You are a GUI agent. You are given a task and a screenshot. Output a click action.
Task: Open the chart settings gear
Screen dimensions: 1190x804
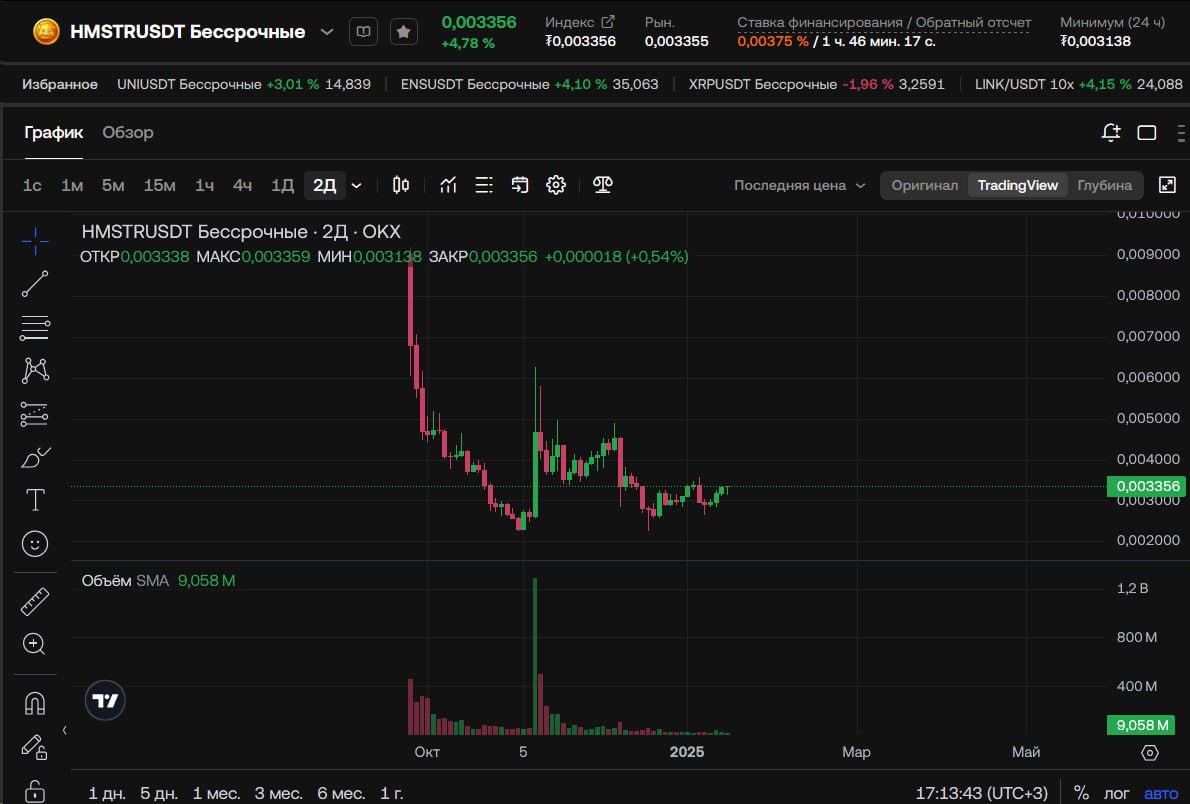[x=556, y=184]
